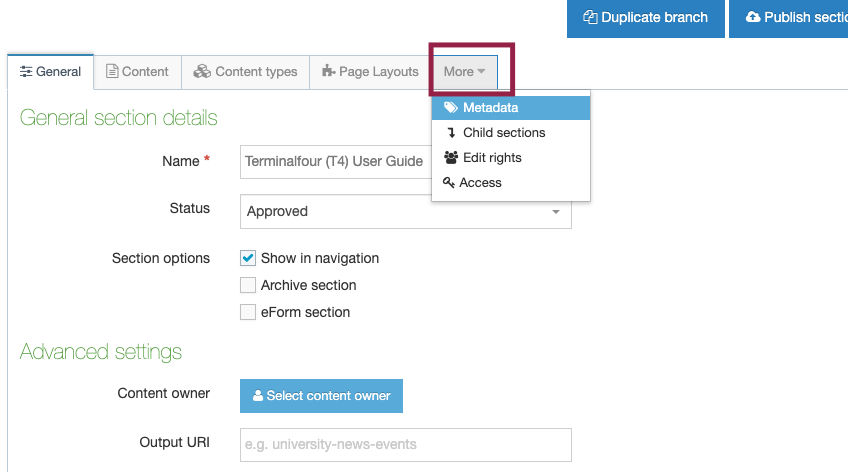Click the sliders icon on General tab
Viewport: 848px width, 472px height.
point(25,71)
